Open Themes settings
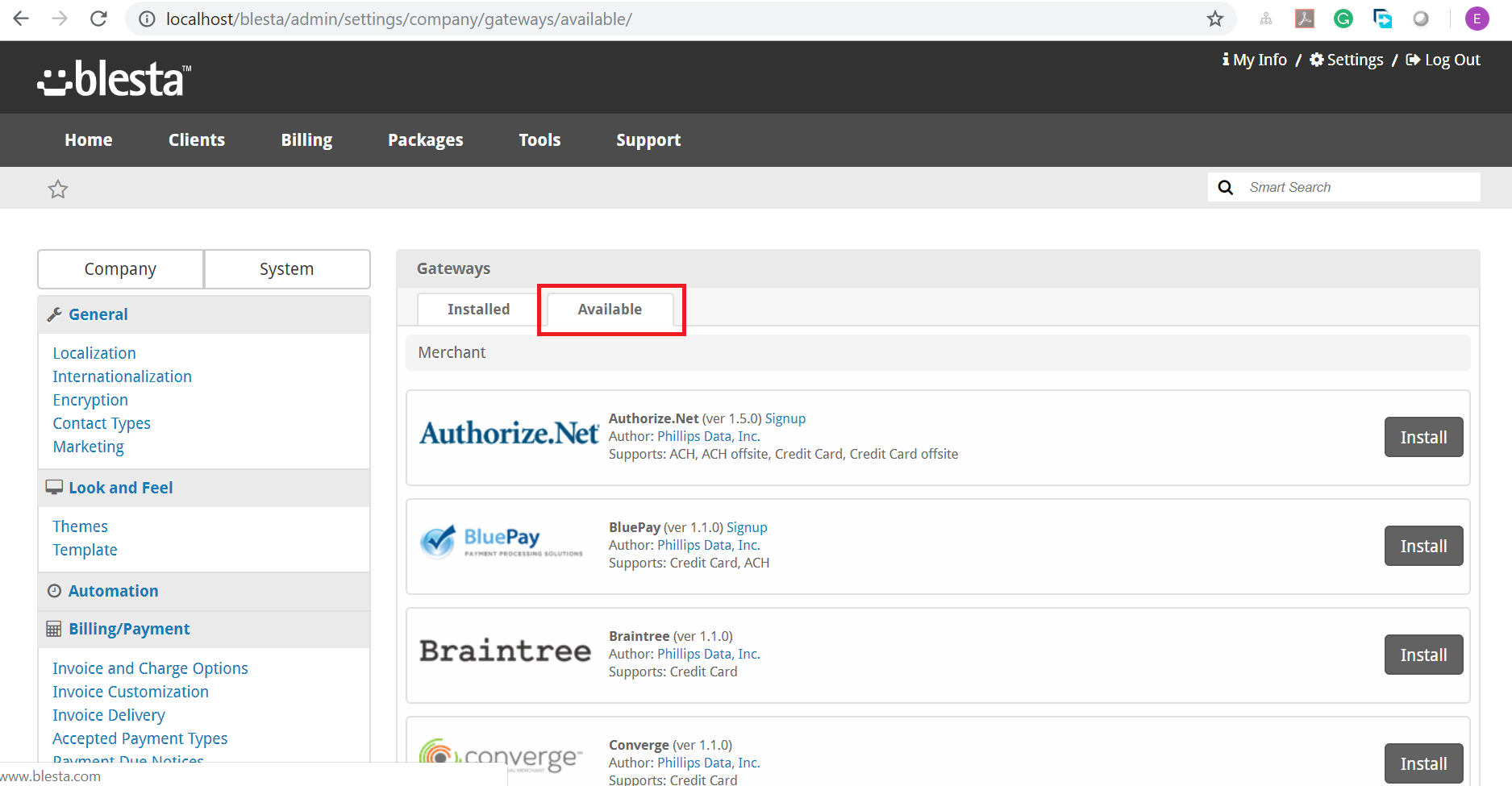The image size is (1512, 786). 80,526
